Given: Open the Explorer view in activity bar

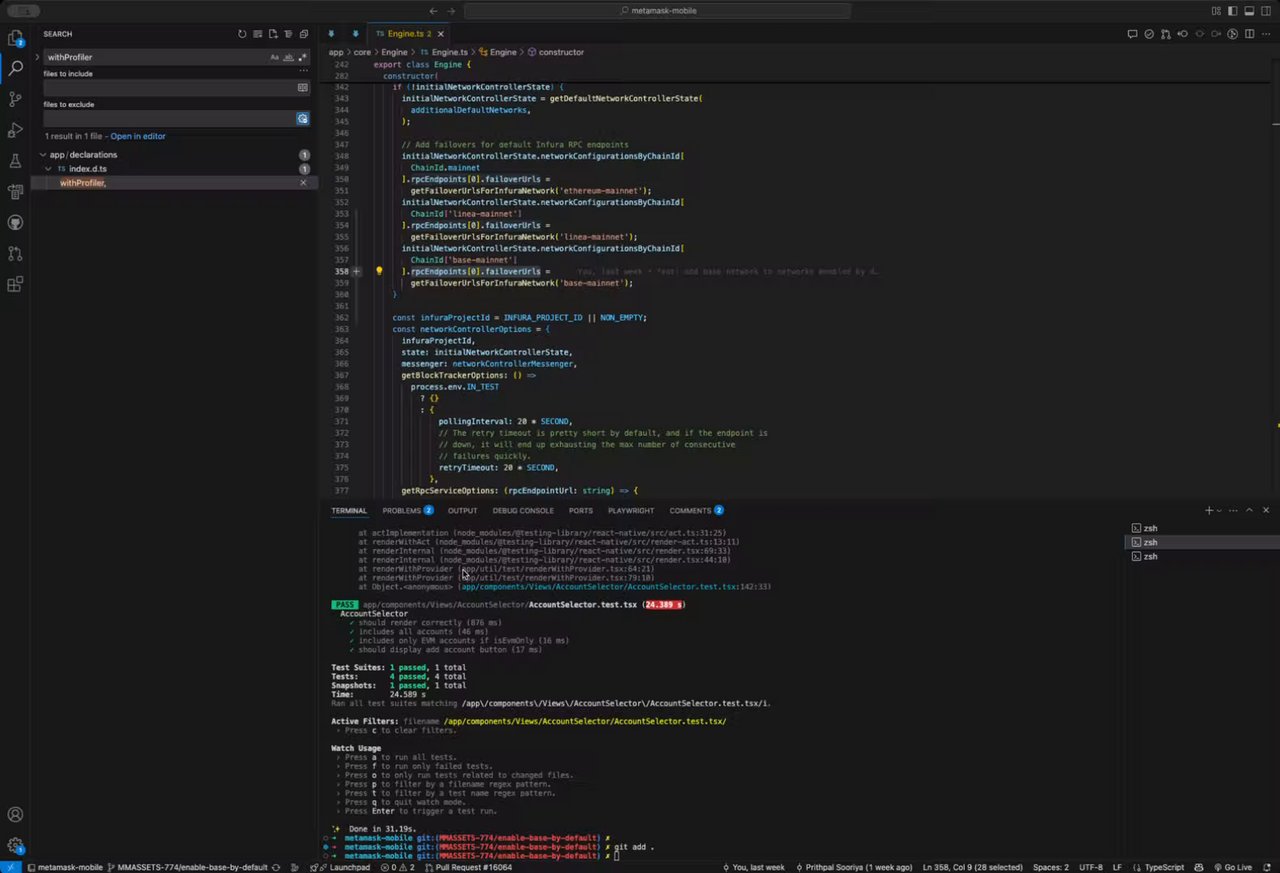Looking at the screenshot, I should [15, 39].
